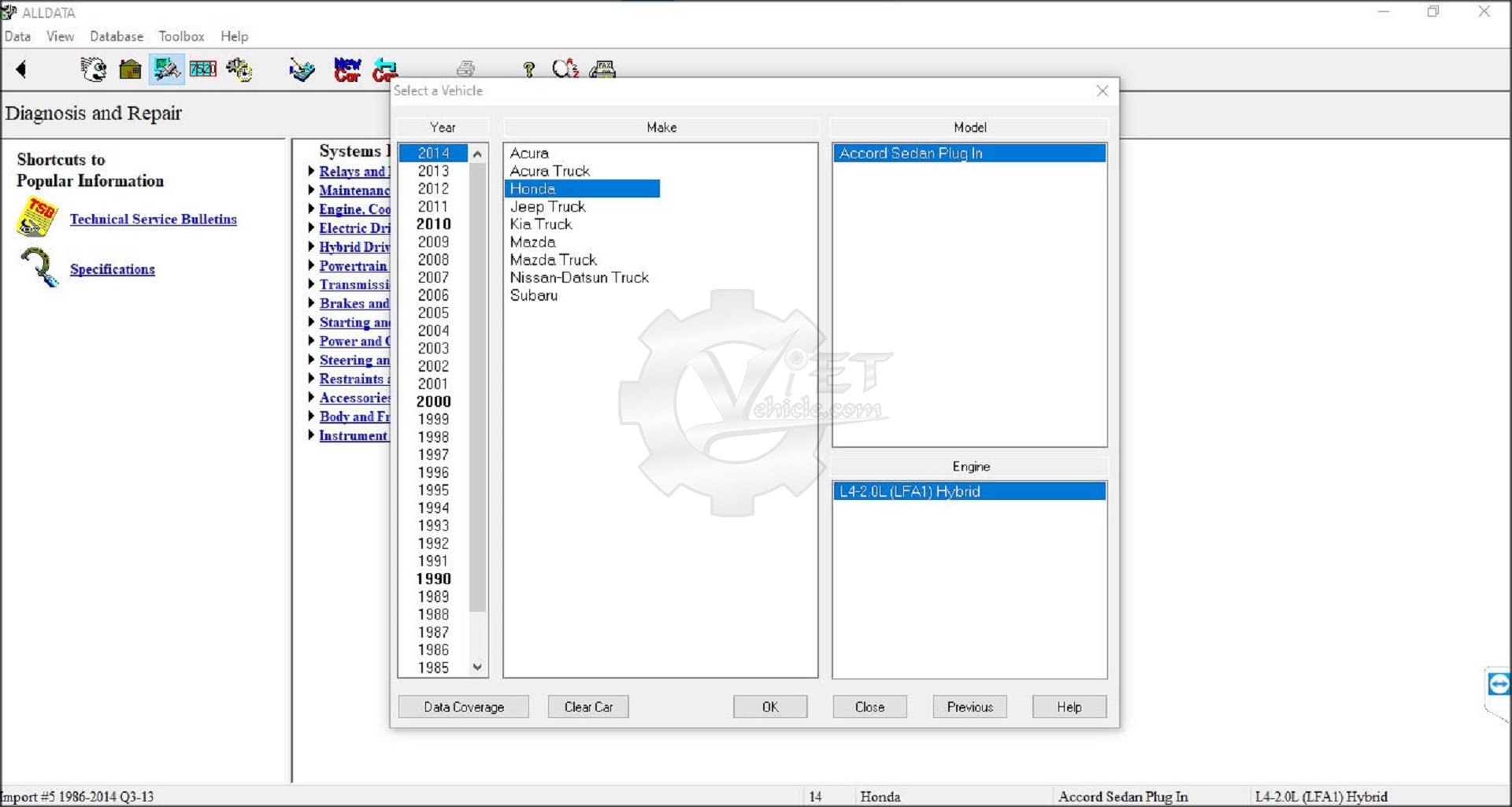Expand the Maintenance tree arrow

click(311, 189)
